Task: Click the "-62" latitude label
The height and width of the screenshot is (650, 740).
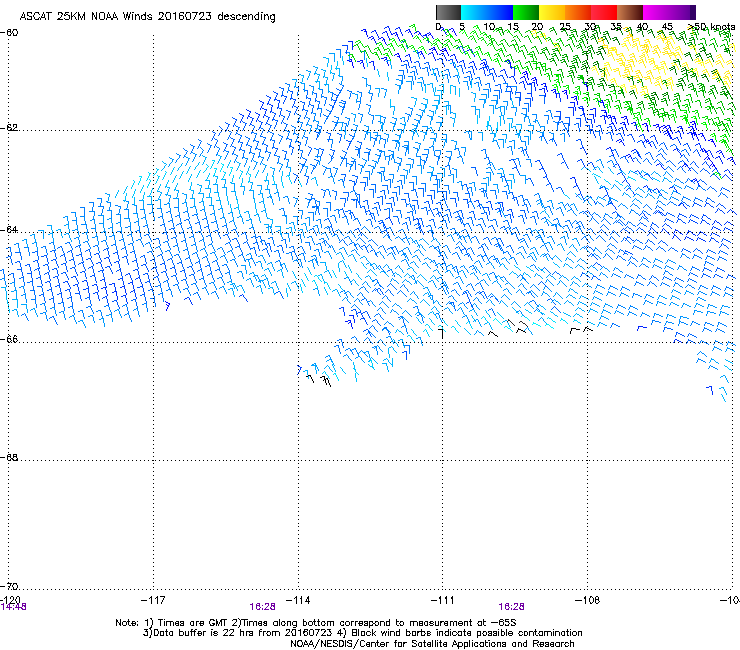Action: click(x=9, y=127)
